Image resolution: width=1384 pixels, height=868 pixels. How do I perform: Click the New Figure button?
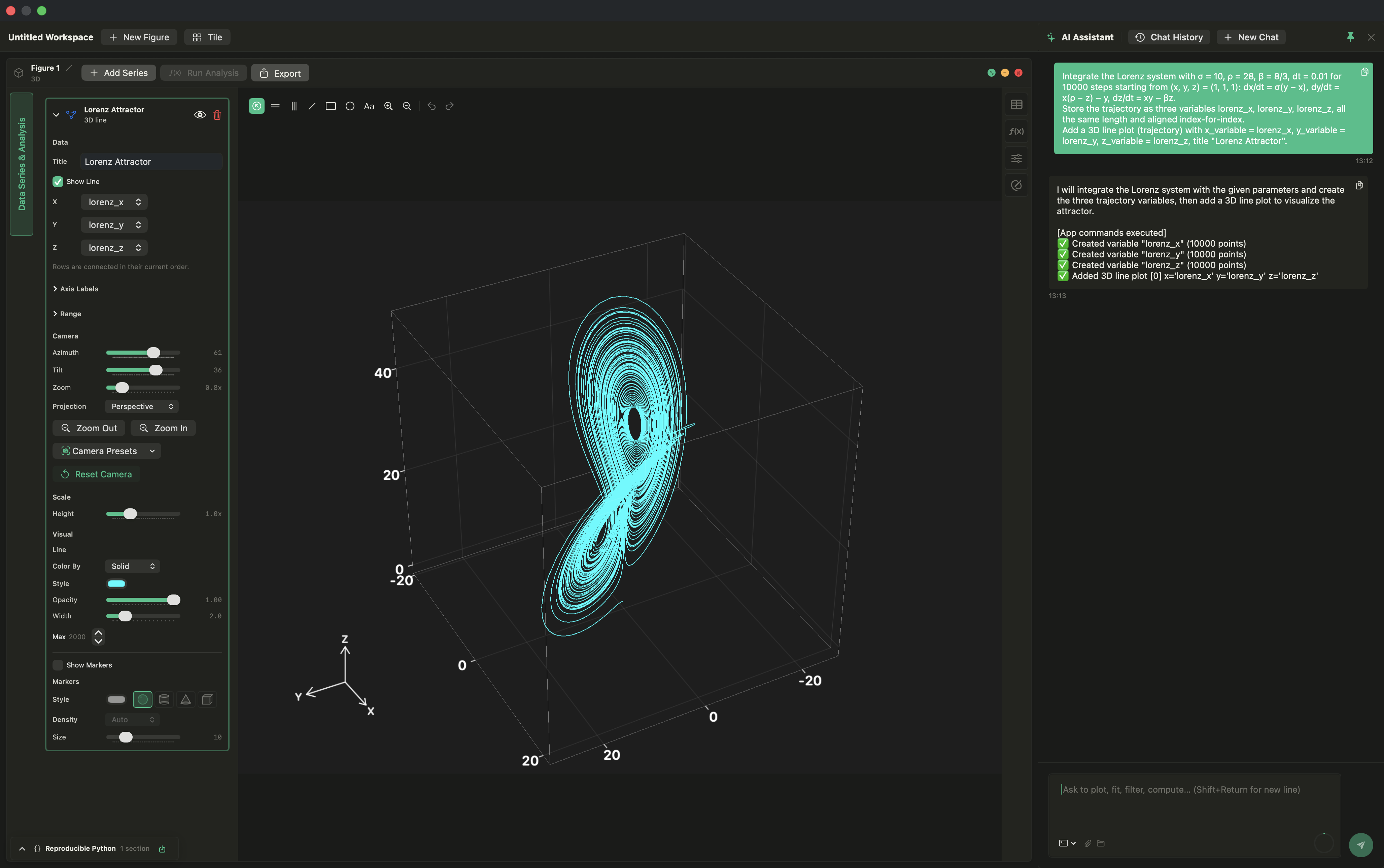139,37
